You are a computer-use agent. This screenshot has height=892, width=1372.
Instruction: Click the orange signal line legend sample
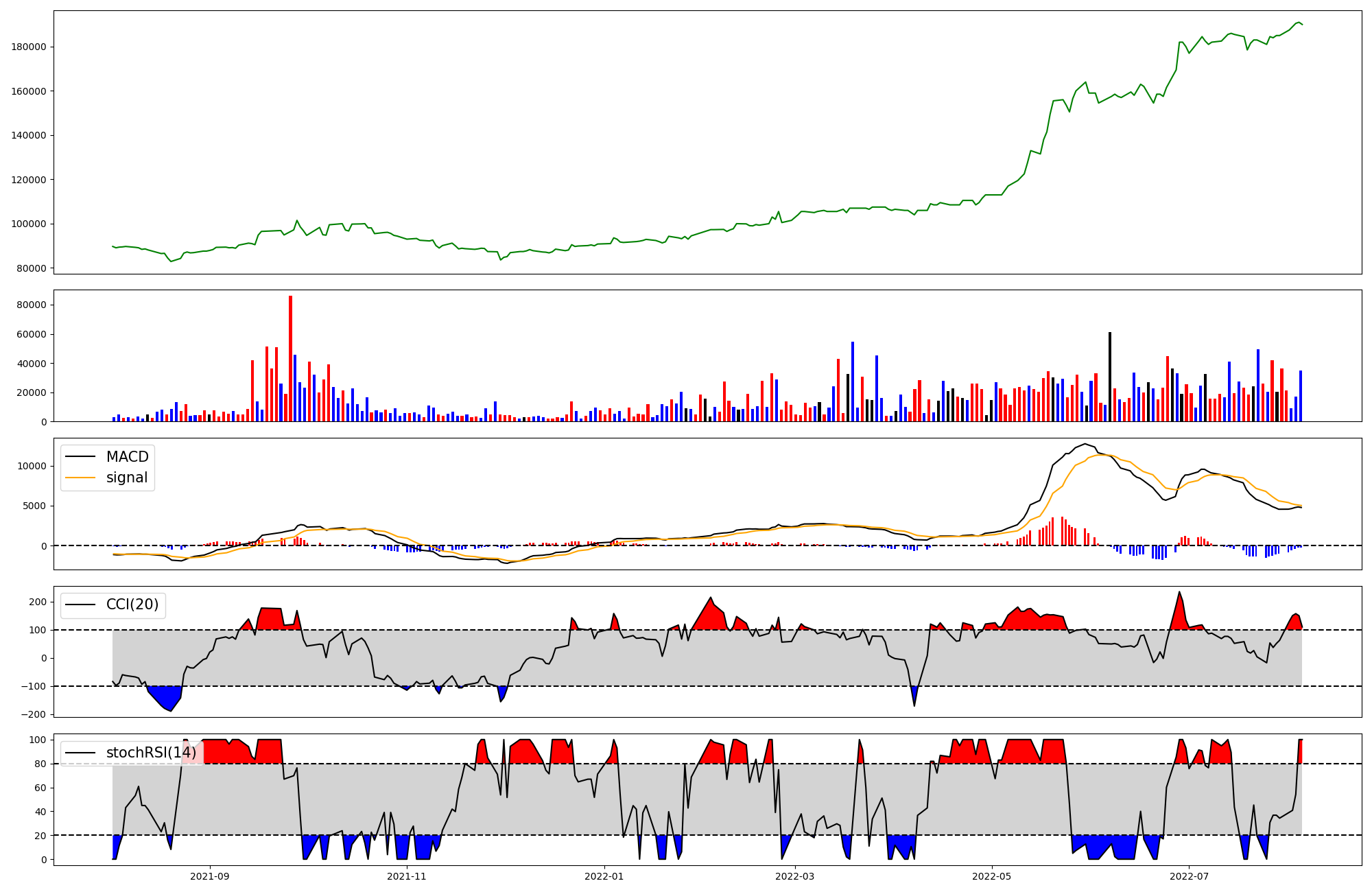(x=80, y=478)
